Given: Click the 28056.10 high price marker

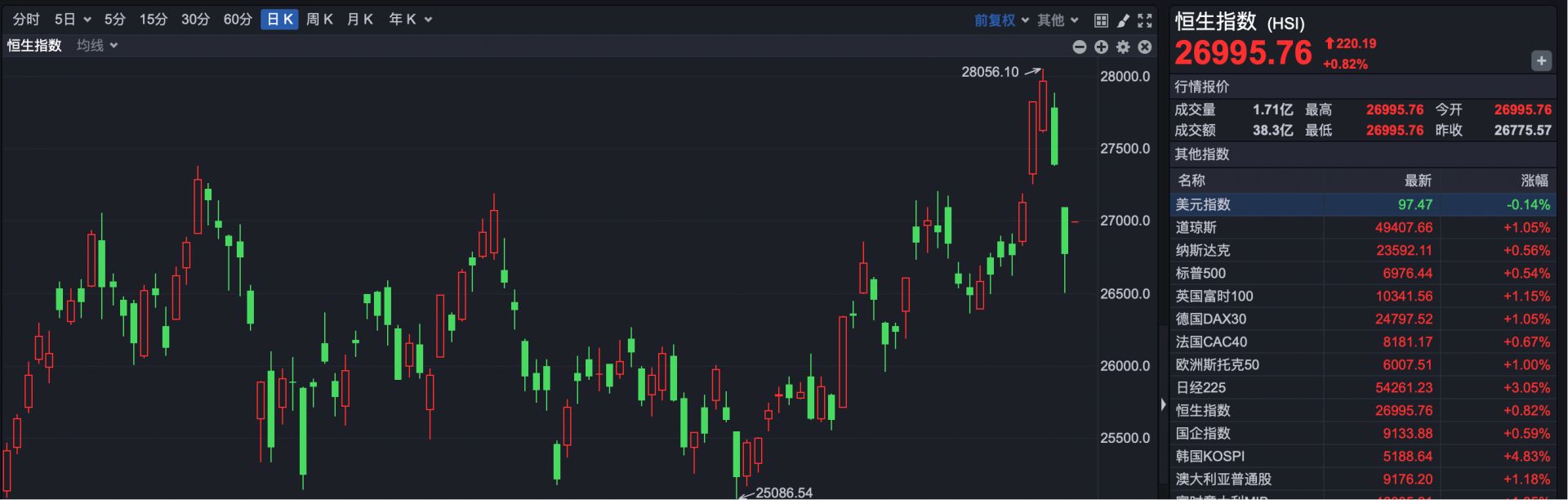Looking at the screenshot, I should point(990,72).
